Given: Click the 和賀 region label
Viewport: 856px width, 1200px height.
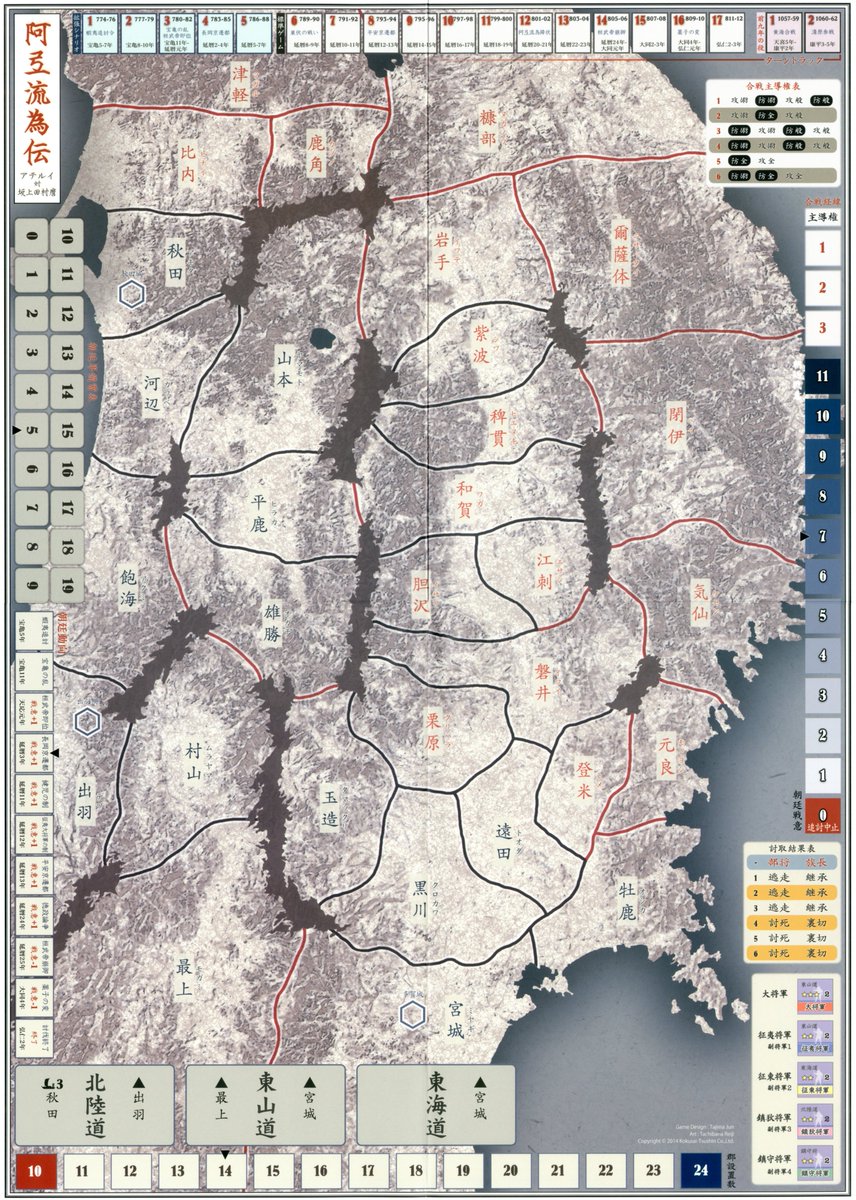Looking at the screenshot, I should 465,500.
